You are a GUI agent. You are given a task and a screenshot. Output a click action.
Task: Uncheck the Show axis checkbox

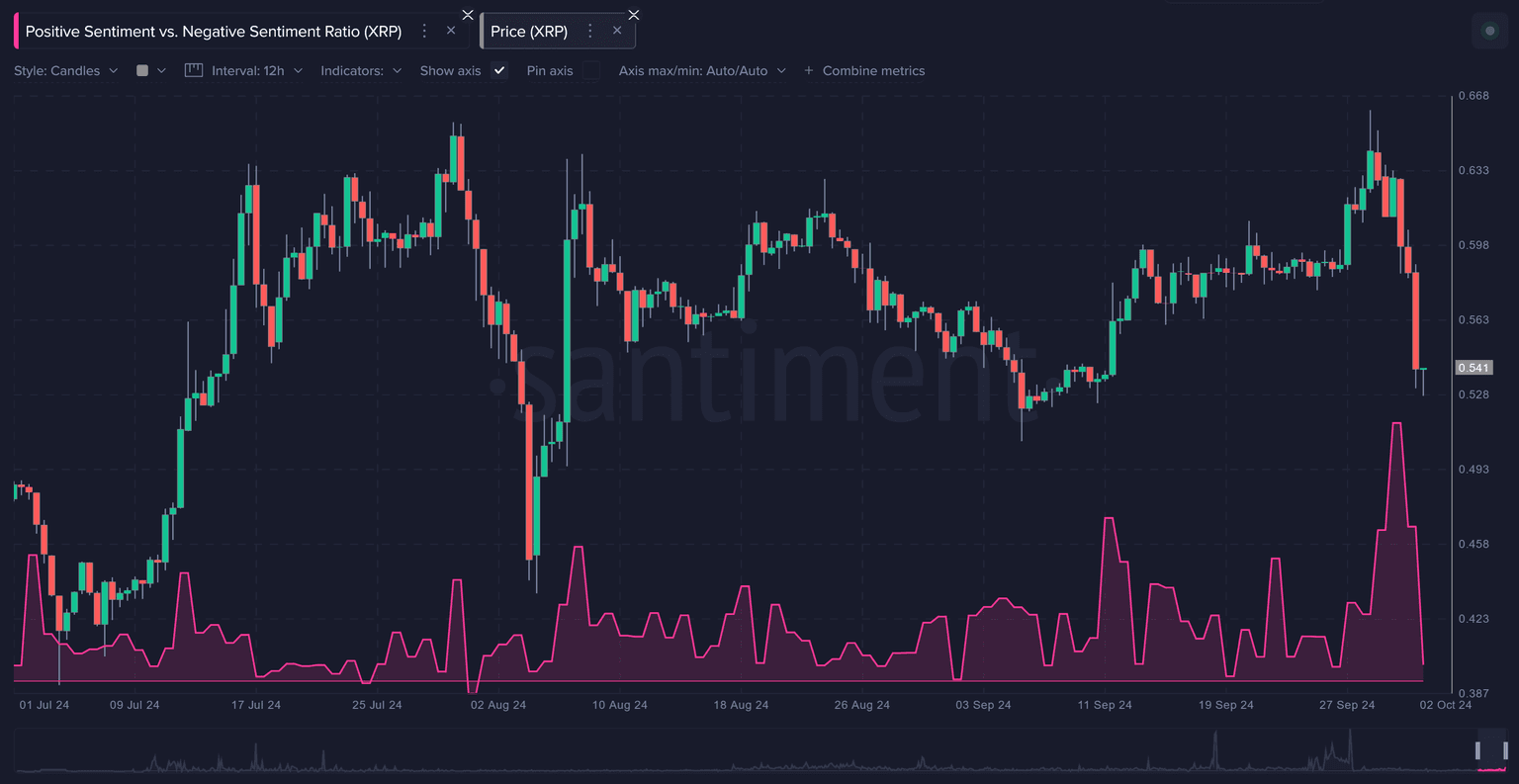tap(499, 70)
